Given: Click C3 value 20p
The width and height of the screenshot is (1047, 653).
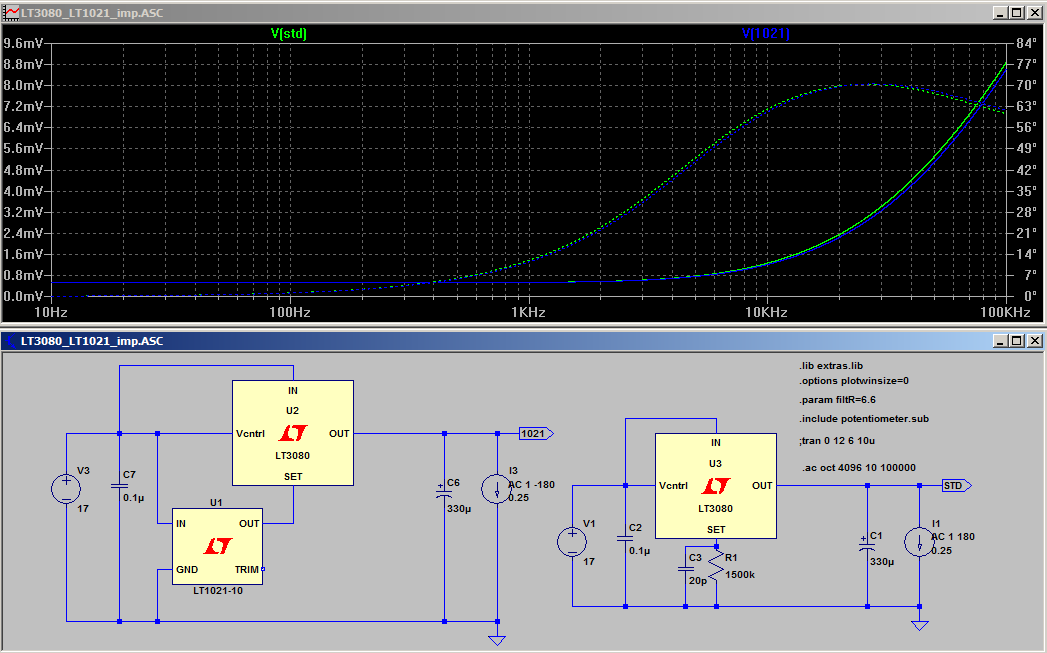Looking at the screenshot, I should tap(698, 580).
